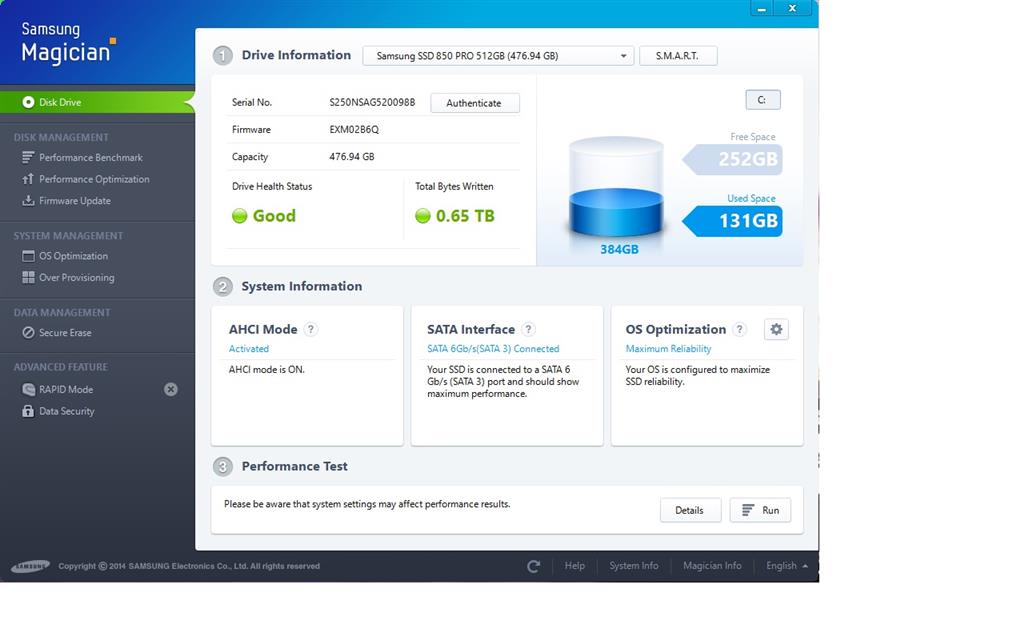Open the Help link in the footer
This screenshot has width=1024, height=640.
click(575, 566)
